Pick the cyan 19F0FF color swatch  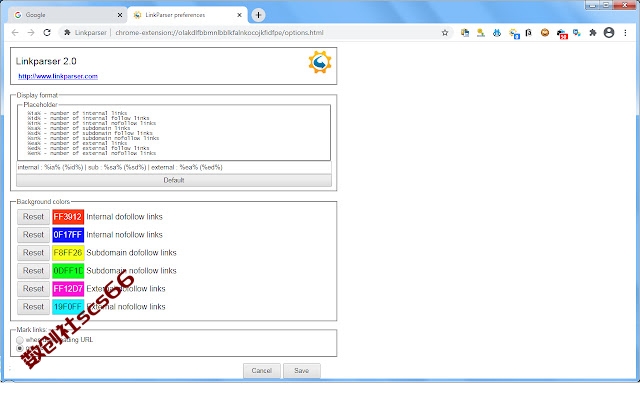tap(68, 307)
